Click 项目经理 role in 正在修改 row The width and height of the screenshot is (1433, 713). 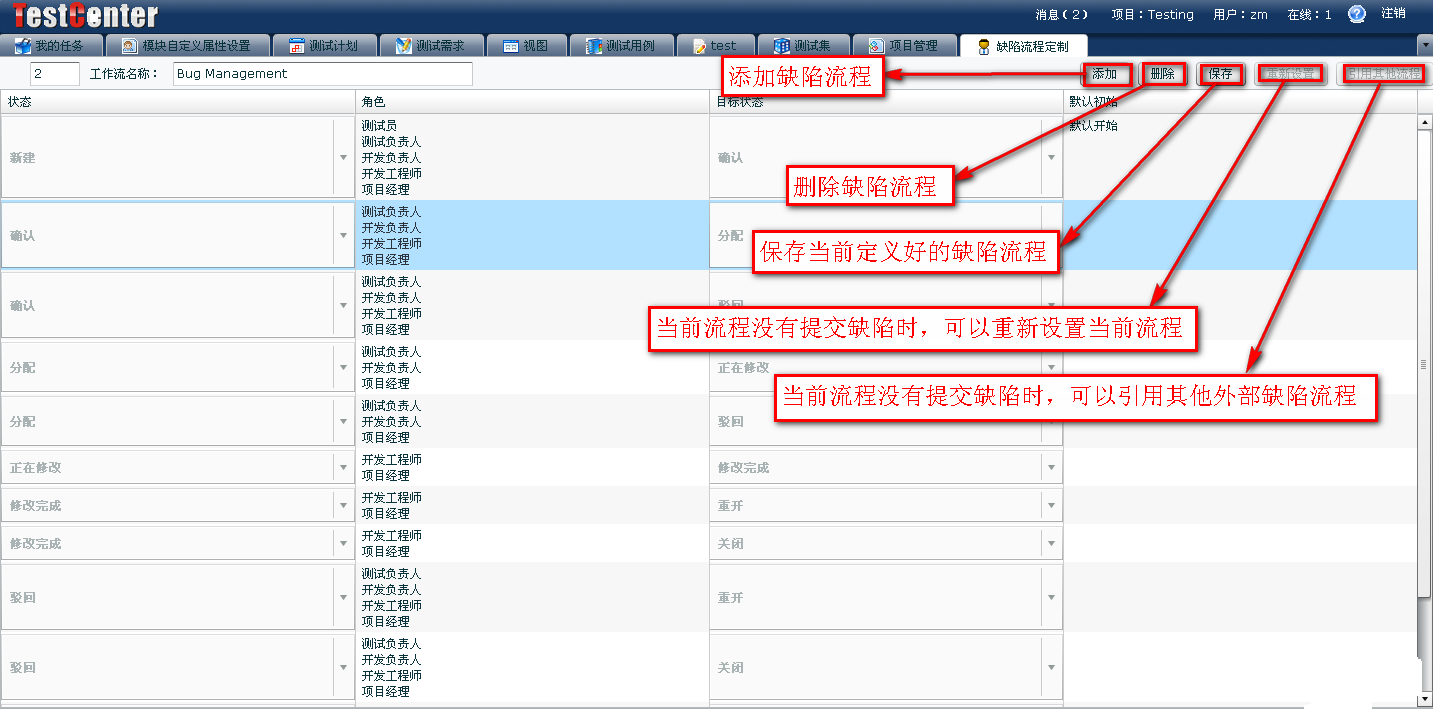(385, 476)
